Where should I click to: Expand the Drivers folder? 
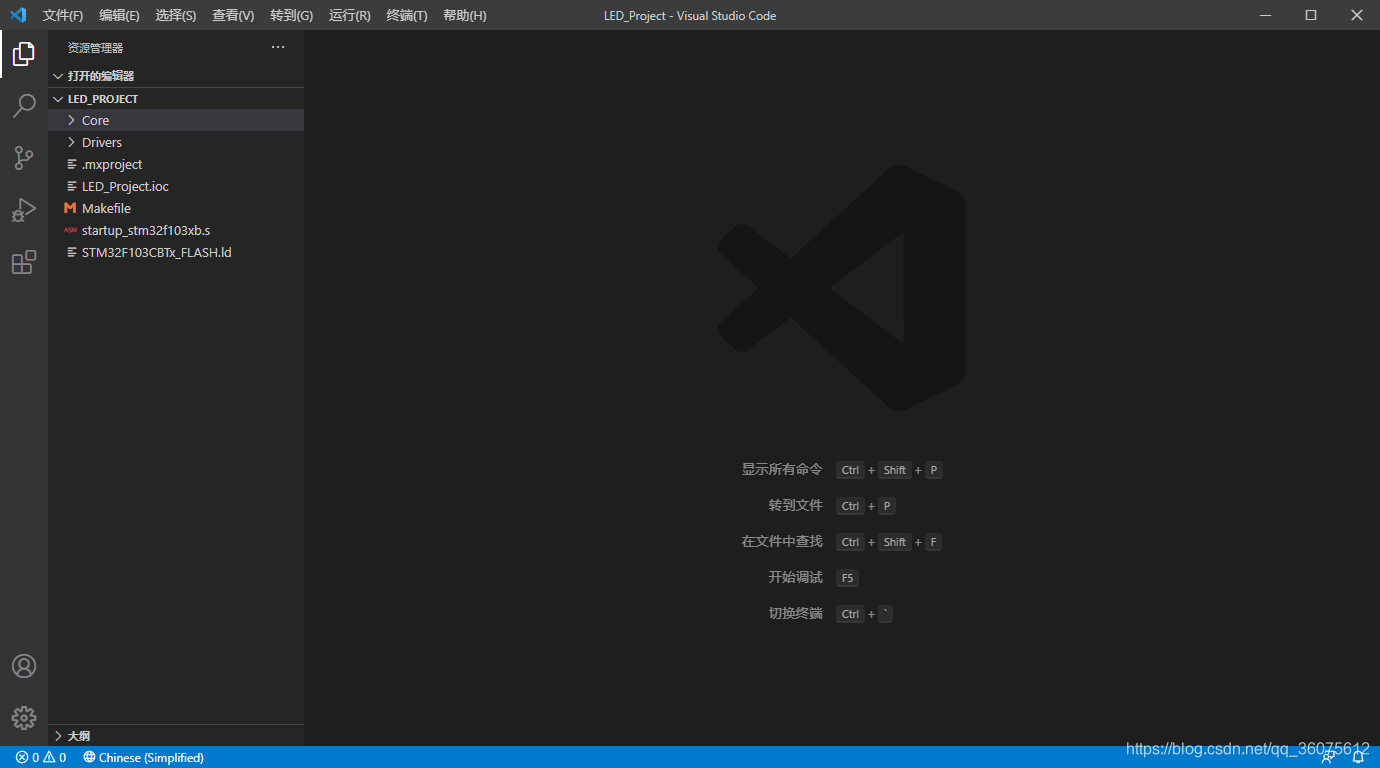tap(71, 142)
